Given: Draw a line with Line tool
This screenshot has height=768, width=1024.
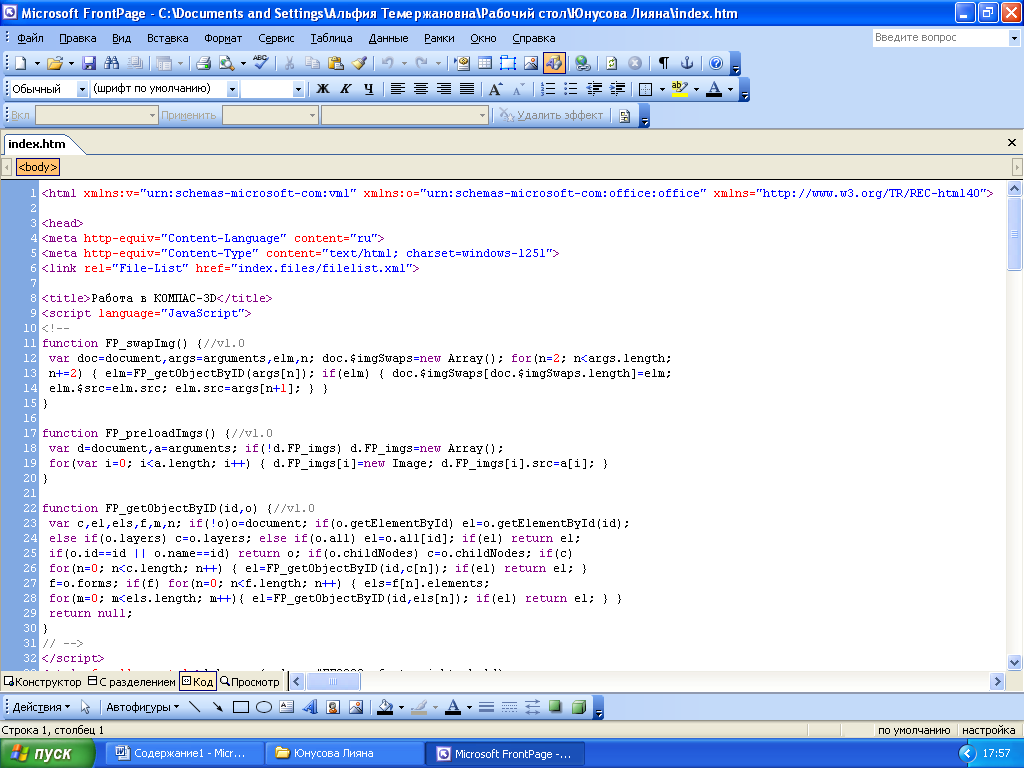Looking at the screenshot, I should [194, 707].
